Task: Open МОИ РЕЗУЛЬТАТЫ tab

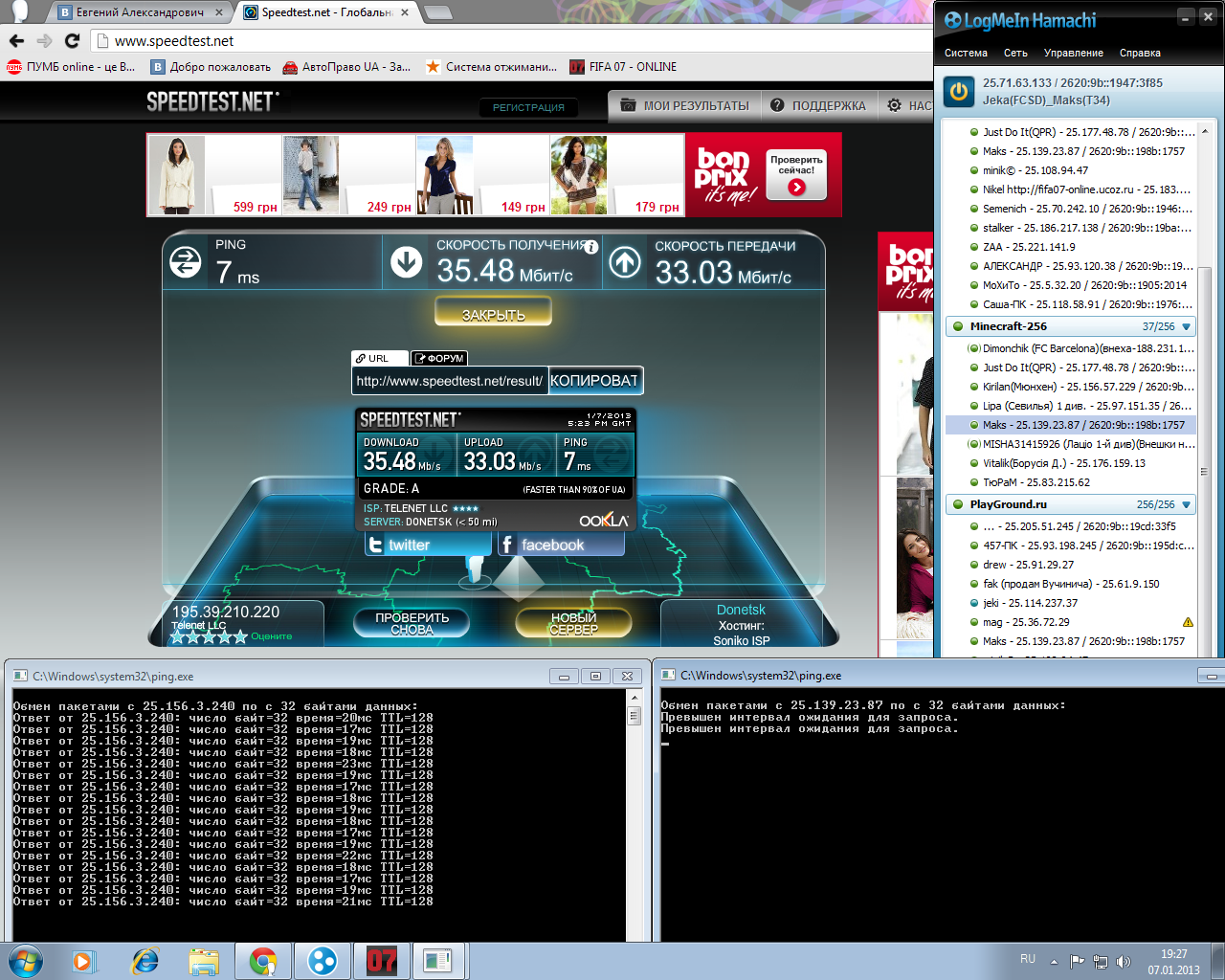Action: coord(684,105)
